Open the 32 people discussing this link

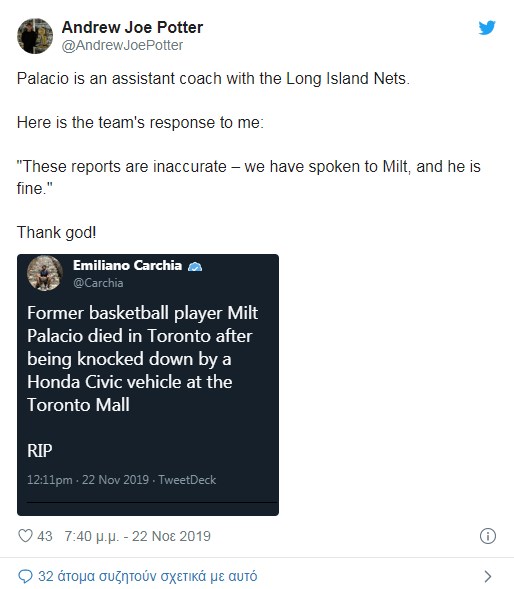148,576
